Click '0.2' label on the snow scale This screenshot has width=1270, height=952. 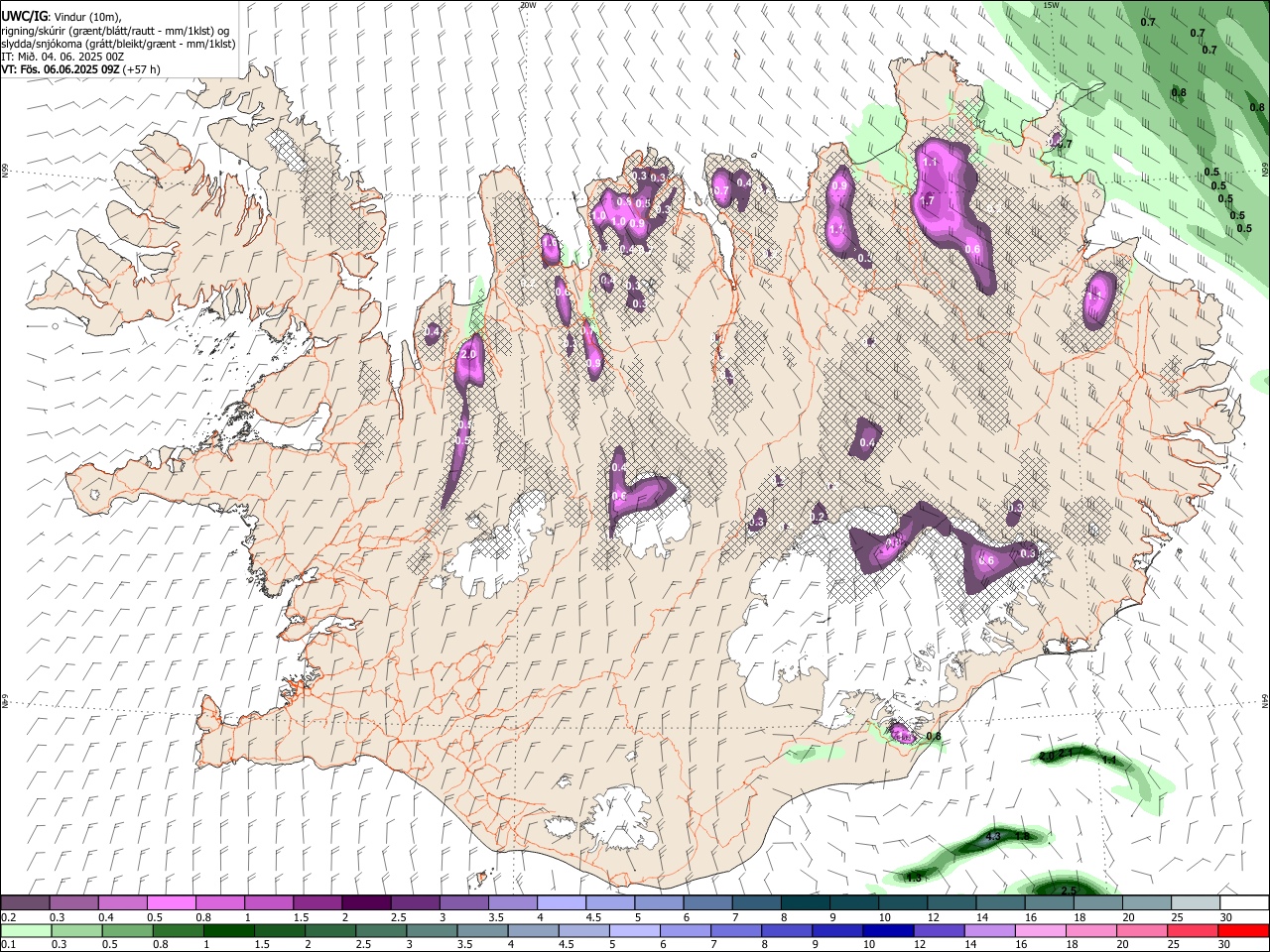tap(8, 916)
